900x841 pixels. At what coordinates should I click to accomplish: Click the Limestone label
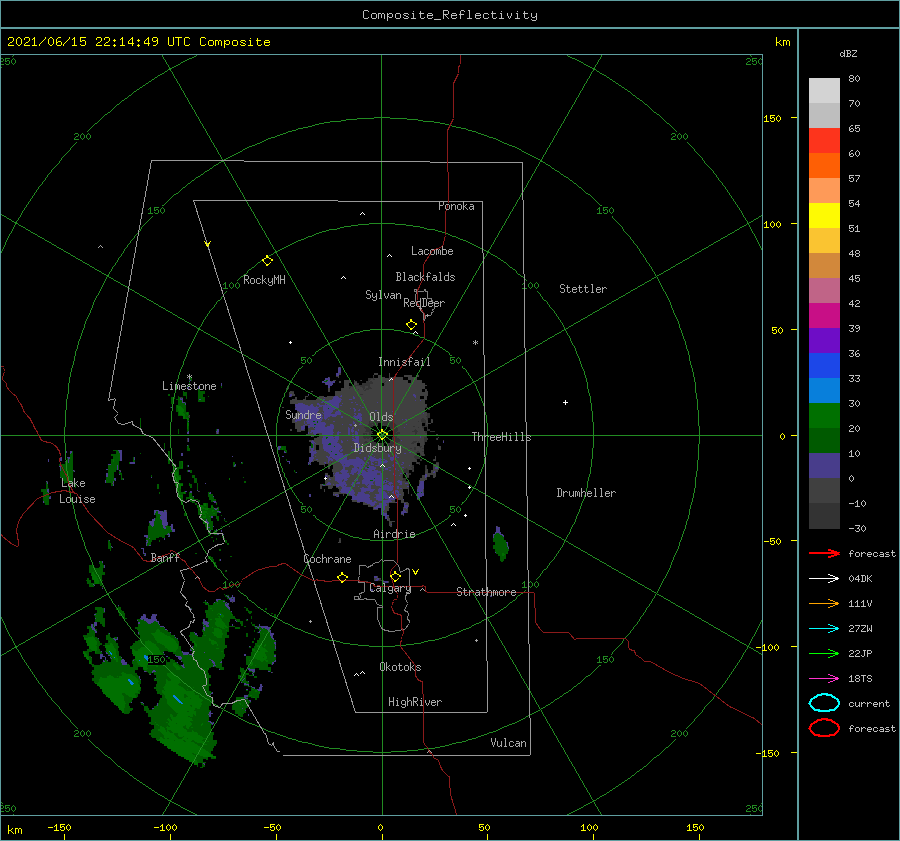click(189, 386)
